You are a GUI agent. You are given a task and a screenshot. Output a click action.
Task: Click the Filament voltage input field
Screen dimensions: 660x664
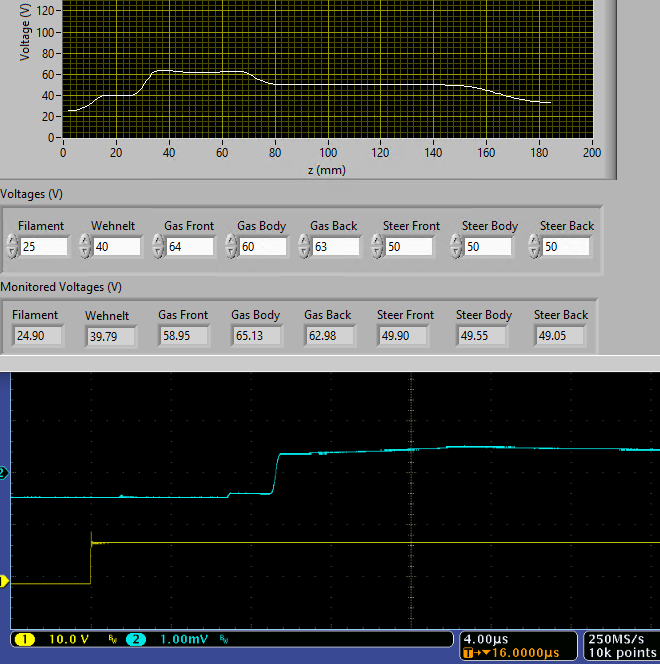(x=44, y=247)
